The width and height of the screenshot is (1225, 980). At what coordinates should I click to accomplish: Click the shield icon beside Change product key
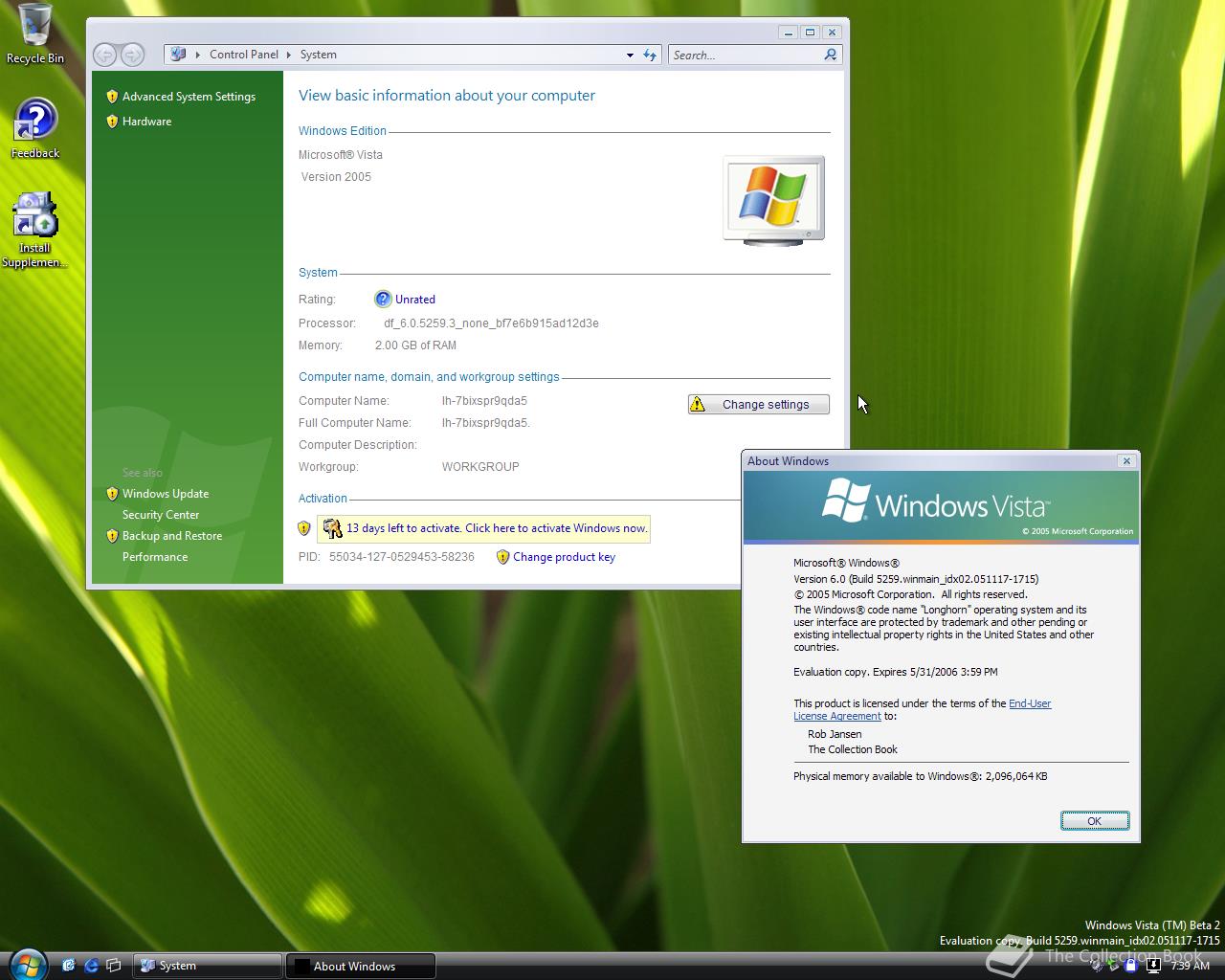(502, 557)
